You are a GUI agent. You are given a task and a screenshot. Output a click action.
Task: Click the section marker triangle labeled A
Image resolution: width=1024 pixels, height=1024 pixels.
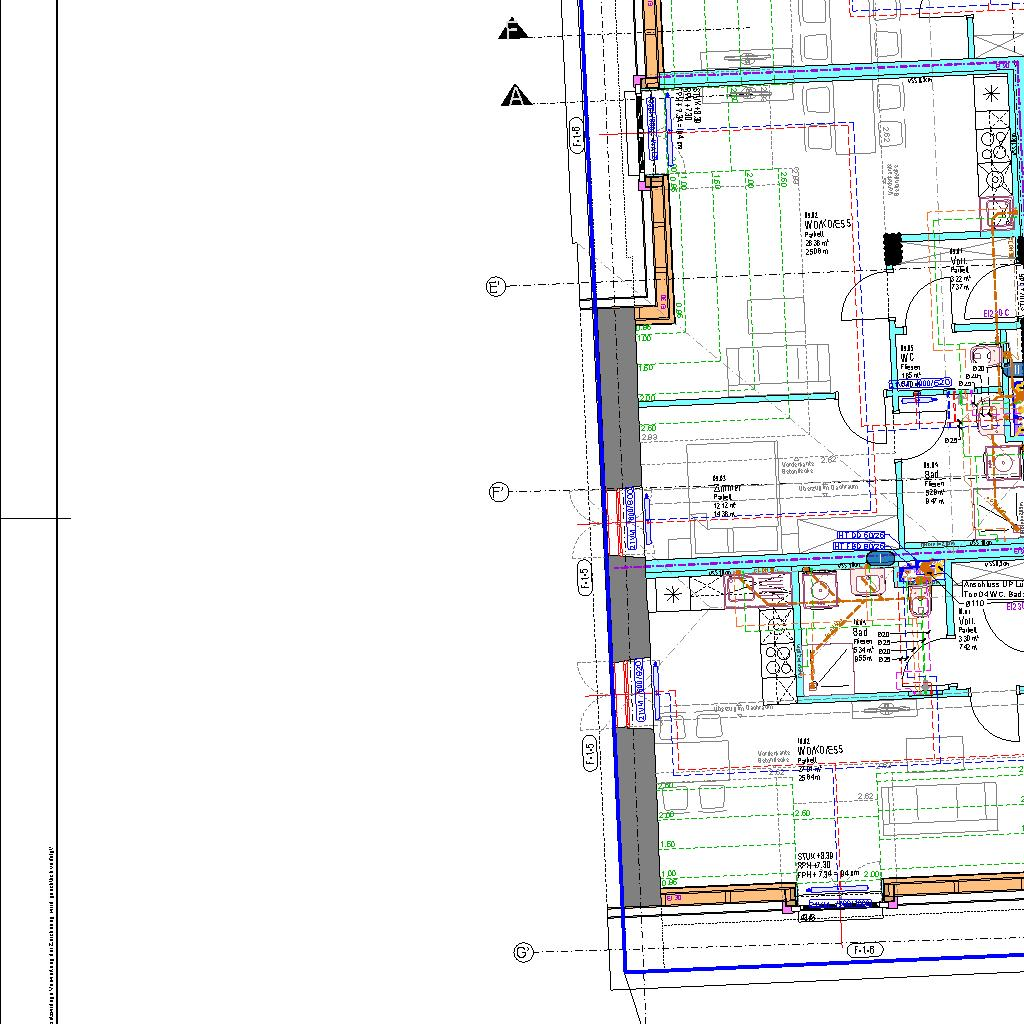(515, 96)
